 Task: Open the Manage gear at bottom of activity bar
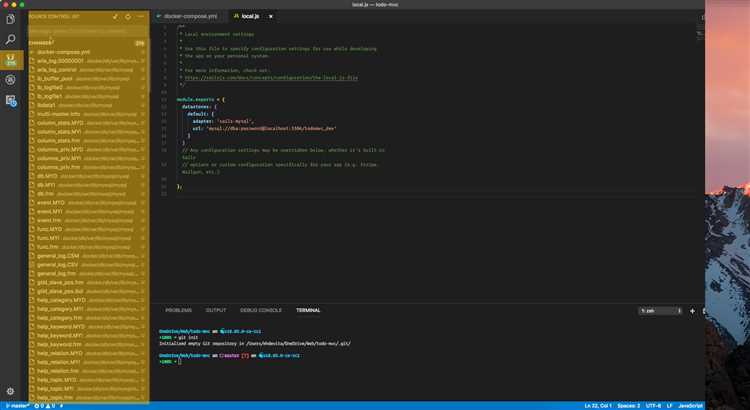coord(11,391)
